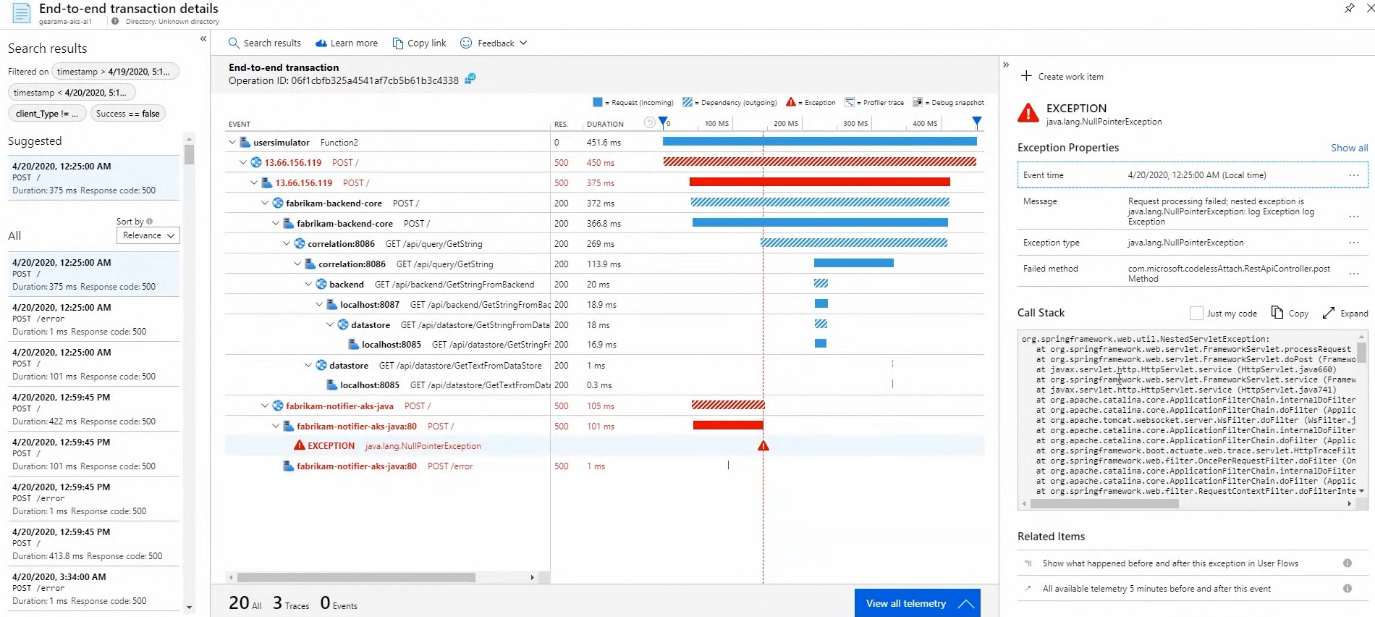1375x617 pixels.
Task: Pin the transaction details blade
Action: [x=1349, y=8]
